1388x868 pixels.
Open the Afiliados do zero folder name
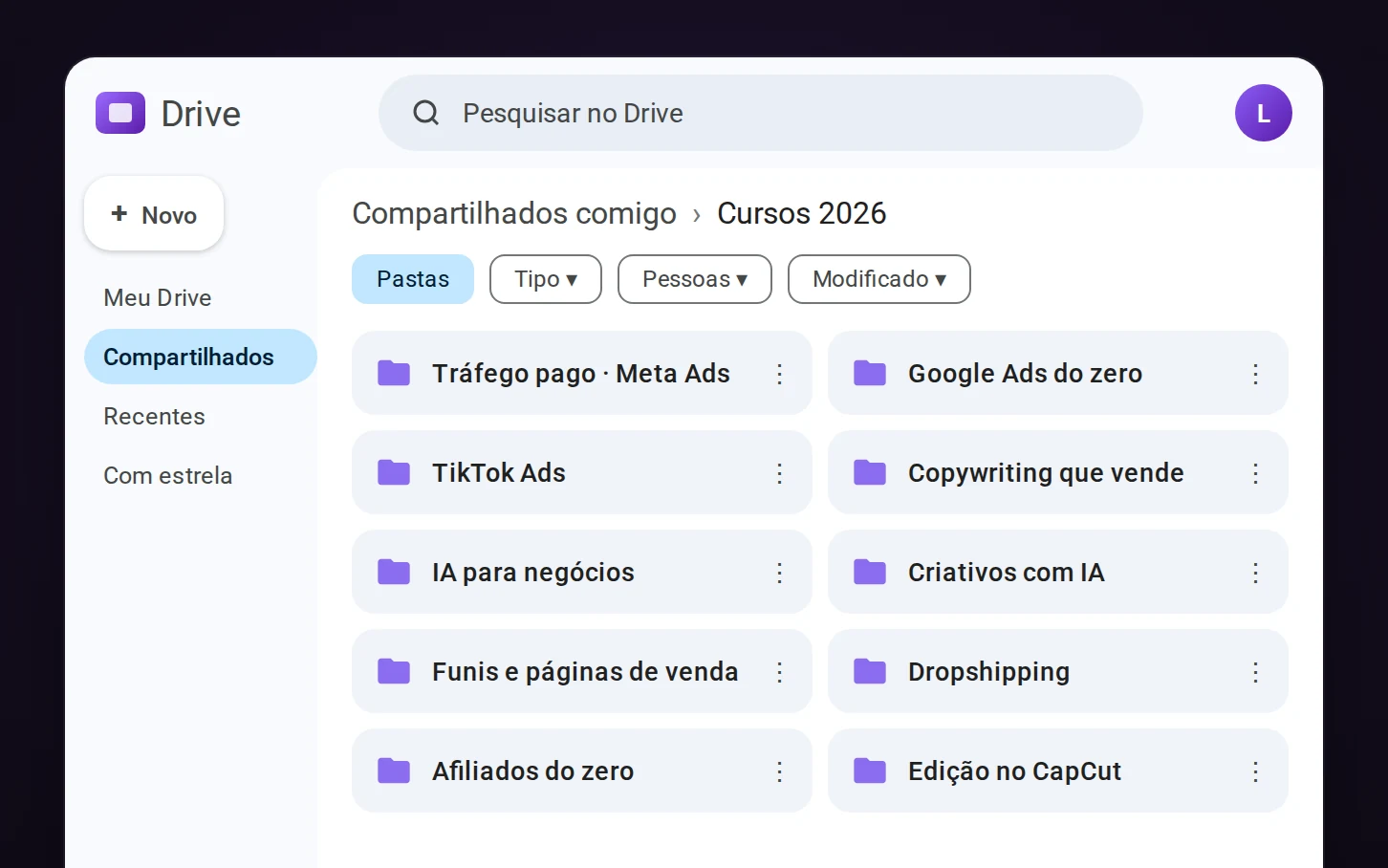tap(533, 771)
